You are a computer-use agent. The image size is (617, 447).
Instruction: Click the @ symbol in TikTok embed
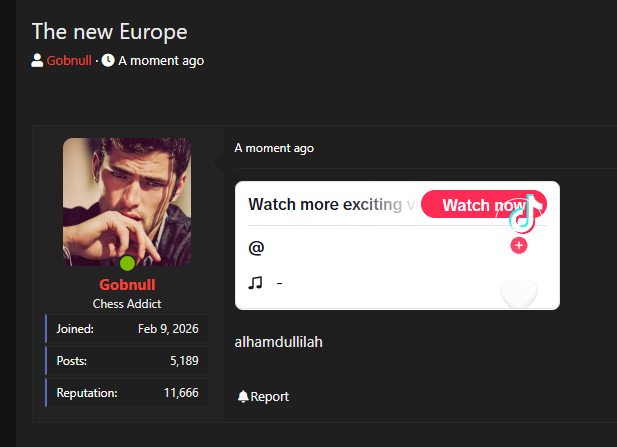(256, 248)
